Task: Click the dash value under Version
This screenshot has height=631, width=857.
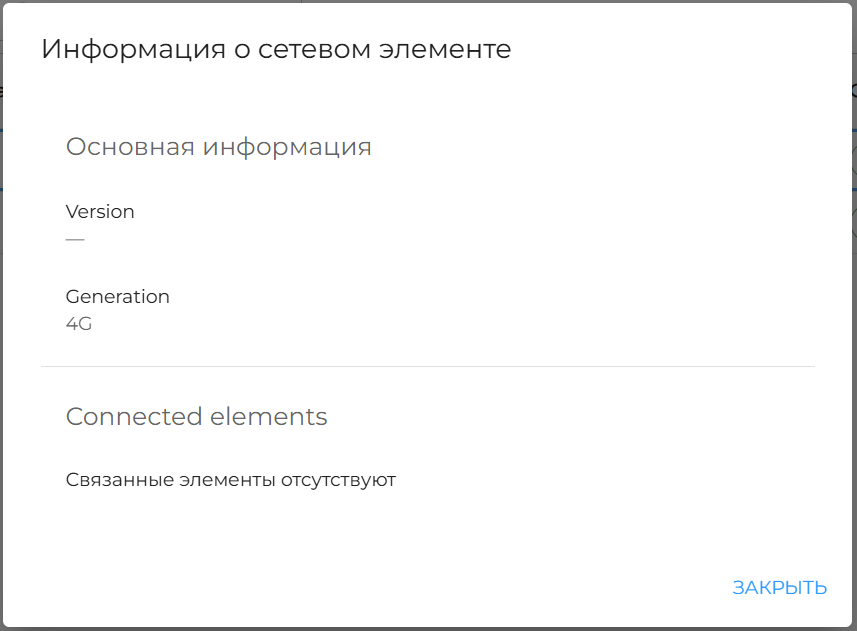Action: pyautogui.click(x=73, y=238)
